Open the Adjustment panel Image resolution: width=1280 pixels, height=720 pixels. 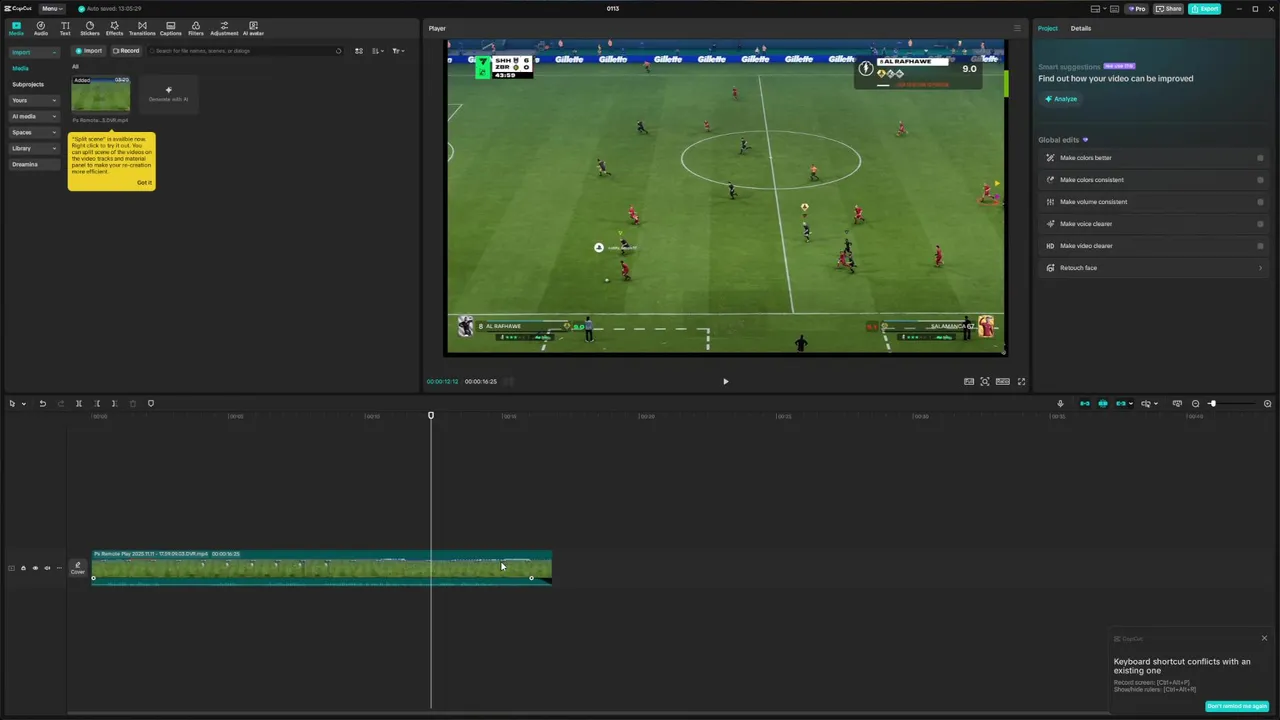(x=224, y=28)
